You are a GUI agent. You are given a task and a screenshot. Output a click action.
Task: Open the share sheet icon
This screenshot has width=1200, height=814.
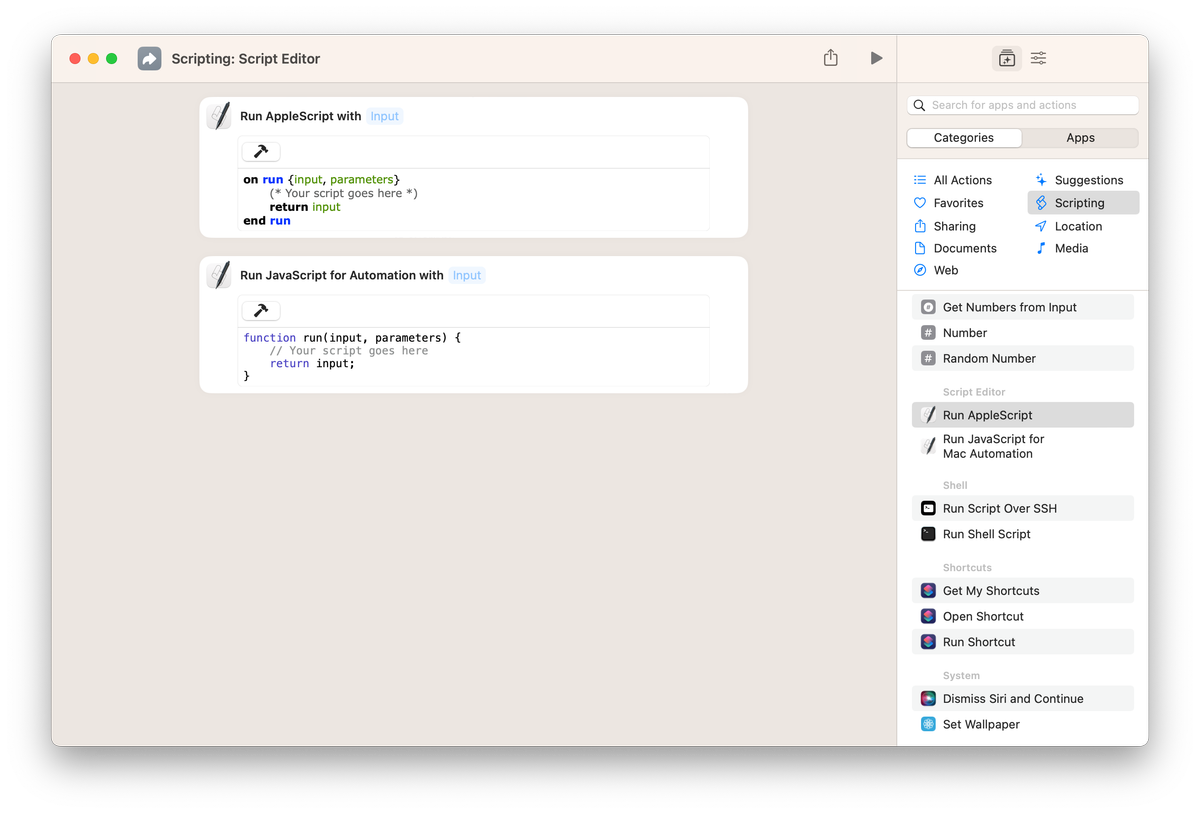point(830,58)
